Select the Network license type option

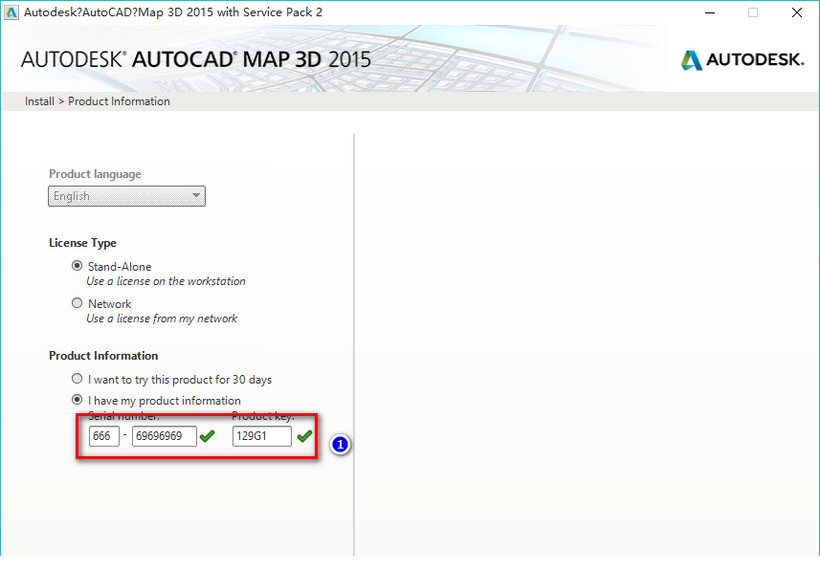(x=77, y=303)
